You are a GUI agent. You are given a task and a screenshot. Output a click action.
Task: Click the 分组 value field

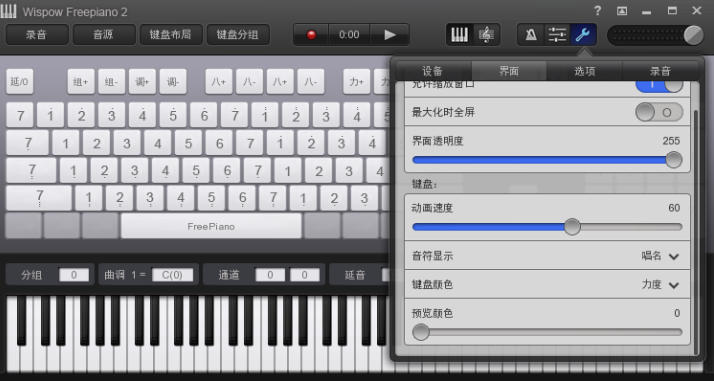click(74, 275)
